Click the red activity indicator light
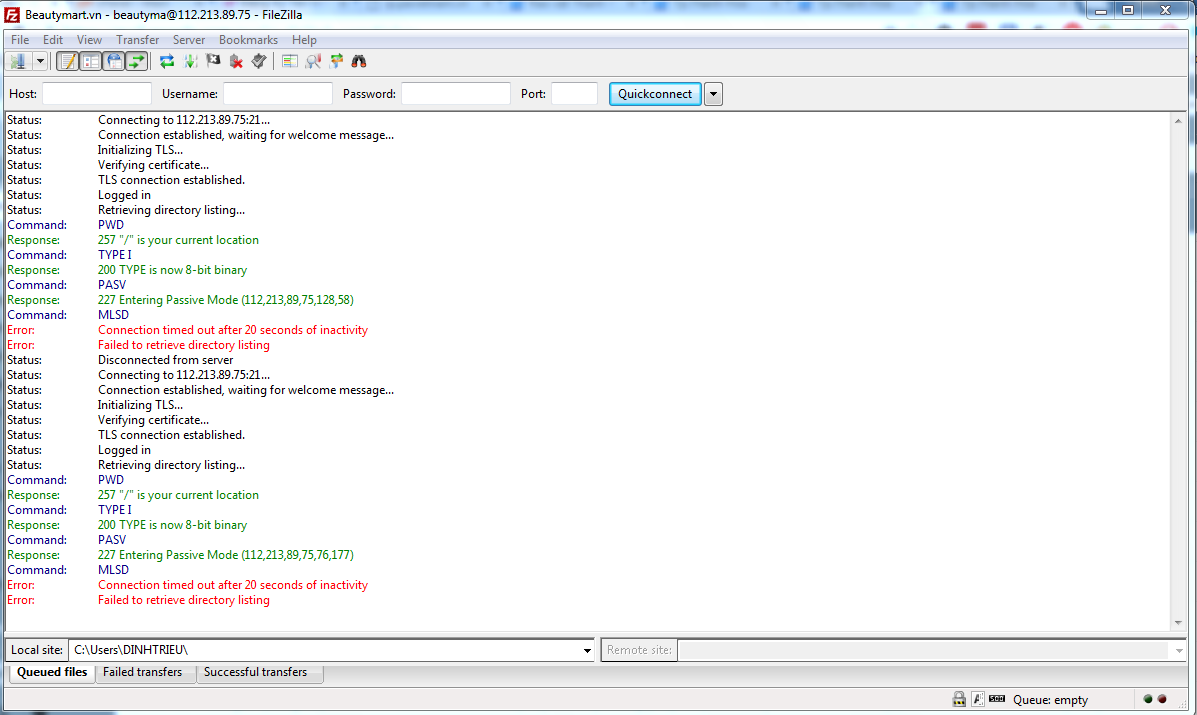The image size is (1197, 715). (1162, 699)
